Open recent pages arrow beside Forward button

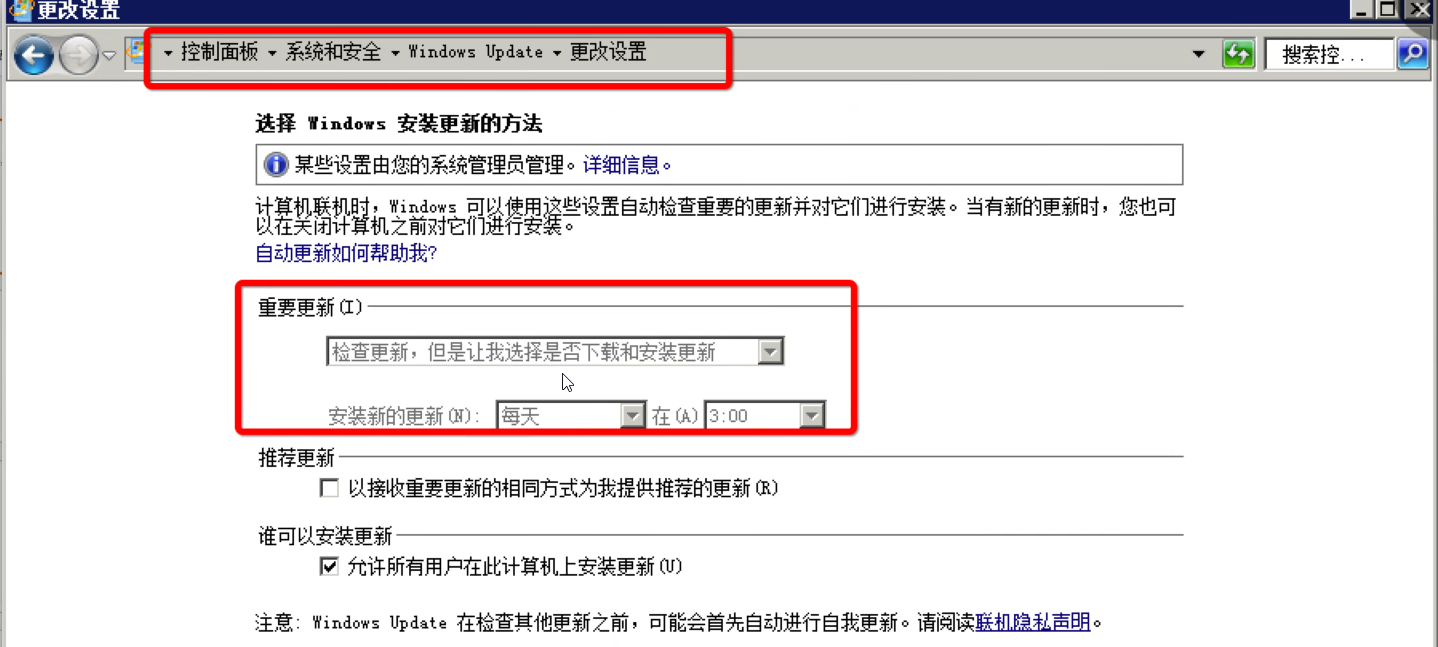[109, 56]
